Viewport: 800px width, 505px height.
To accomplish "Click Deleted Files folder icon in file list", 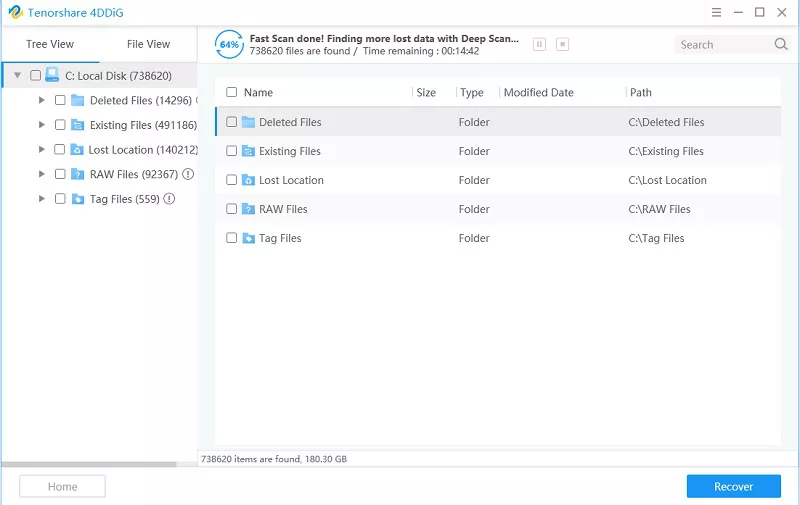I will 248,122.
